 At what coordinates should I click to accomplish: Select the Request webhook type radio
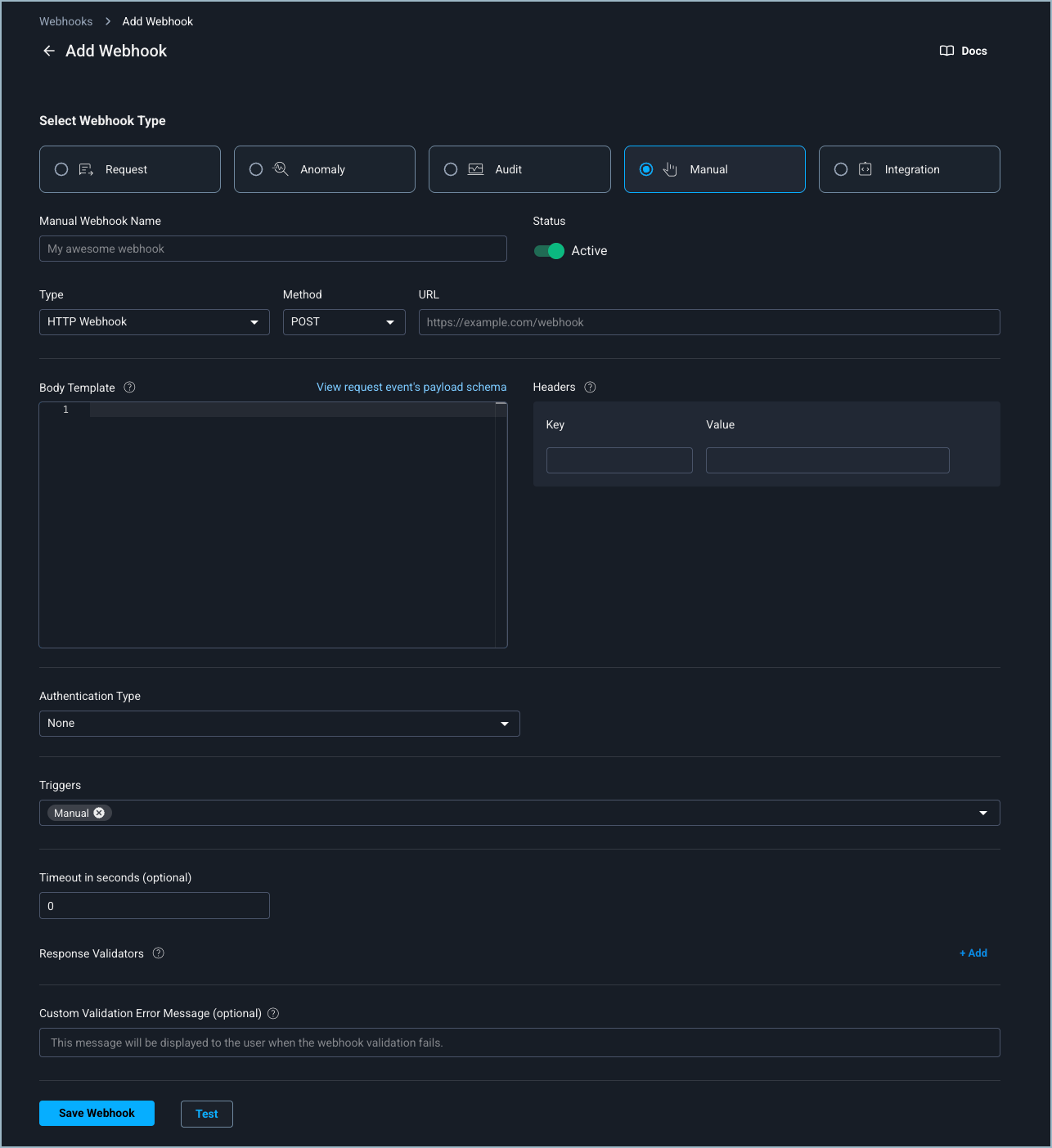61,169
